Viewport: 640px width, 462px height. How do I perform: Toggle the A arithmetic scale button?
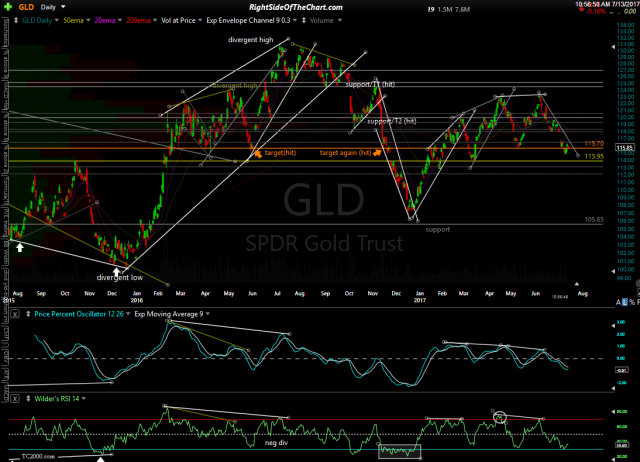618,302
